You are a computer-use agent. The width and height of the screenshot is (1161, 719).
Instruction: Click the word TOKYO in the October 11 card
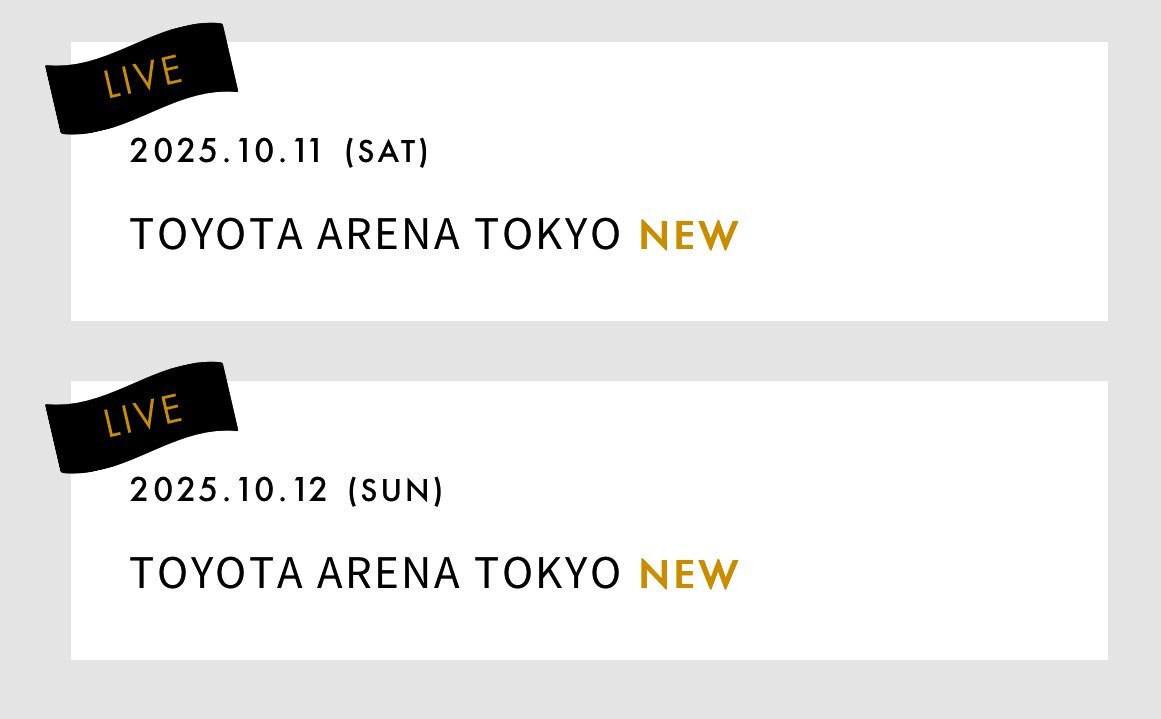pyautogui.click(x=547, y=234)
